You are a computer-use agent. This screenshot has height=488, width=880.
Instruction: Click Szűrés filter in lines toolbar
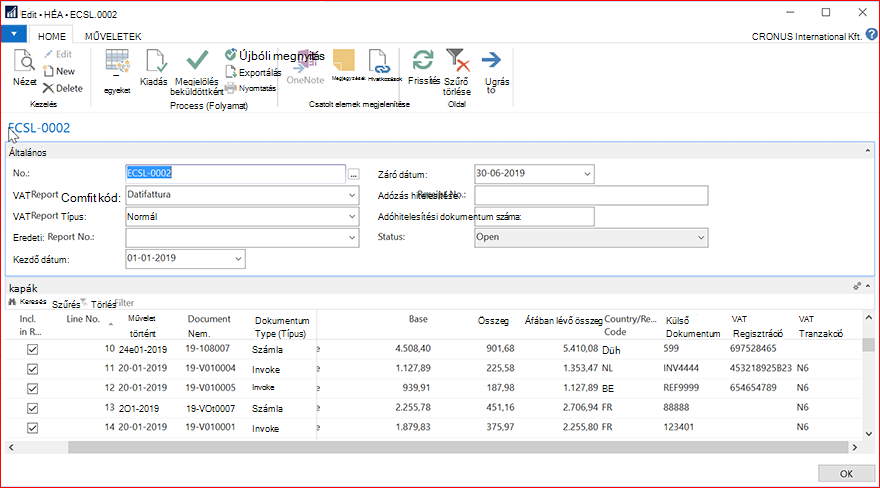click(68, 303)
